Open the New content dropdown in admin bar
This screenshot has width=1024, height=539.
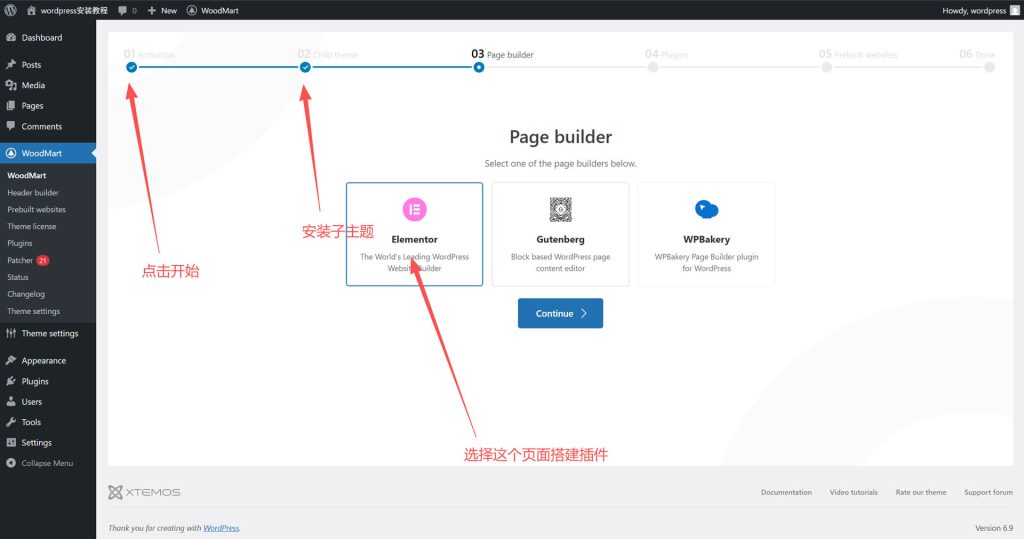point(162,10)
